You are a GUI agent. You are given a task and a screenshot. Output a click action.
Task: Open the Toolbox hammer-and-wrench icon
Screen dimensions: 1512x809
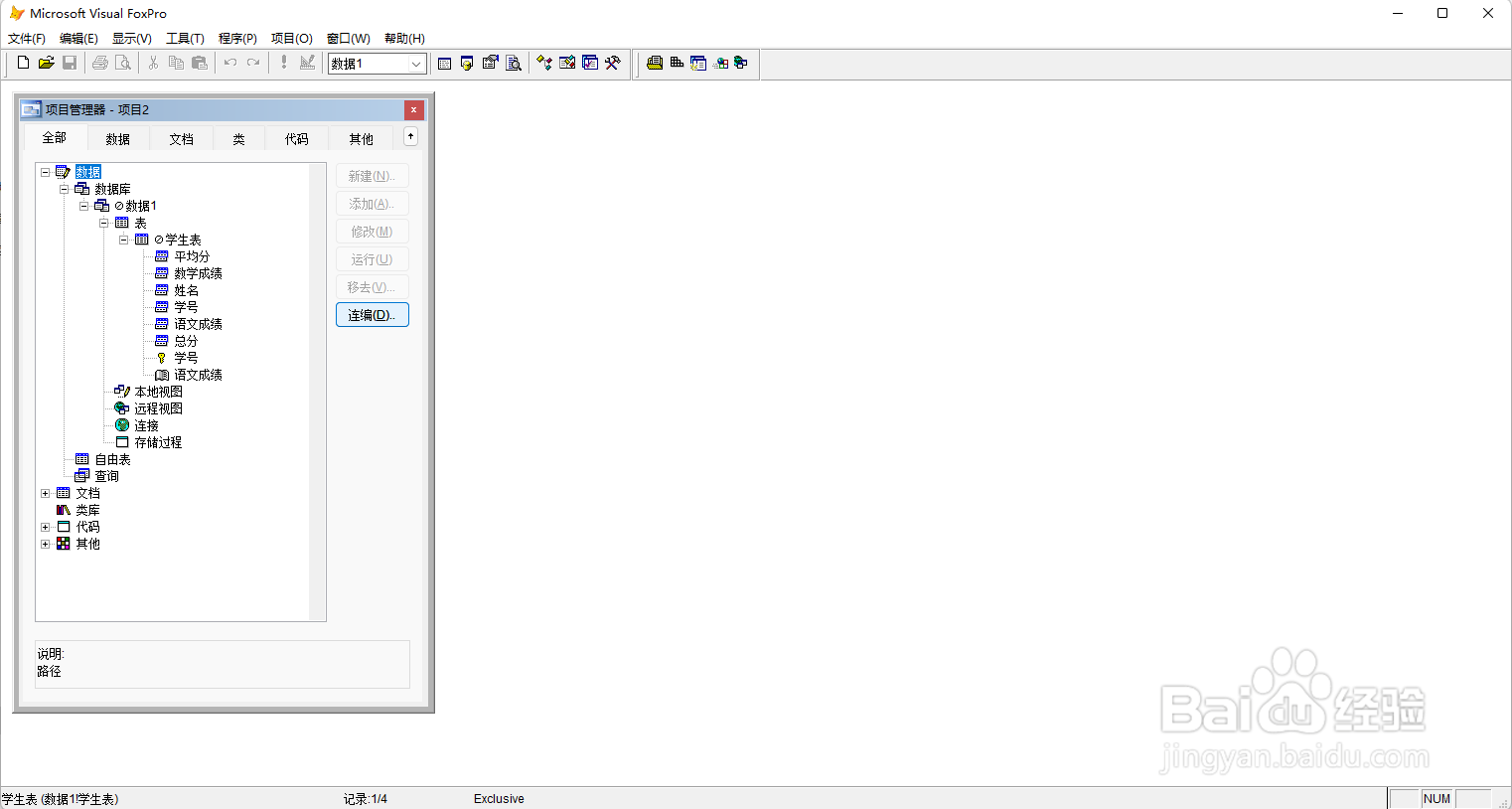[x=613, y=63]
